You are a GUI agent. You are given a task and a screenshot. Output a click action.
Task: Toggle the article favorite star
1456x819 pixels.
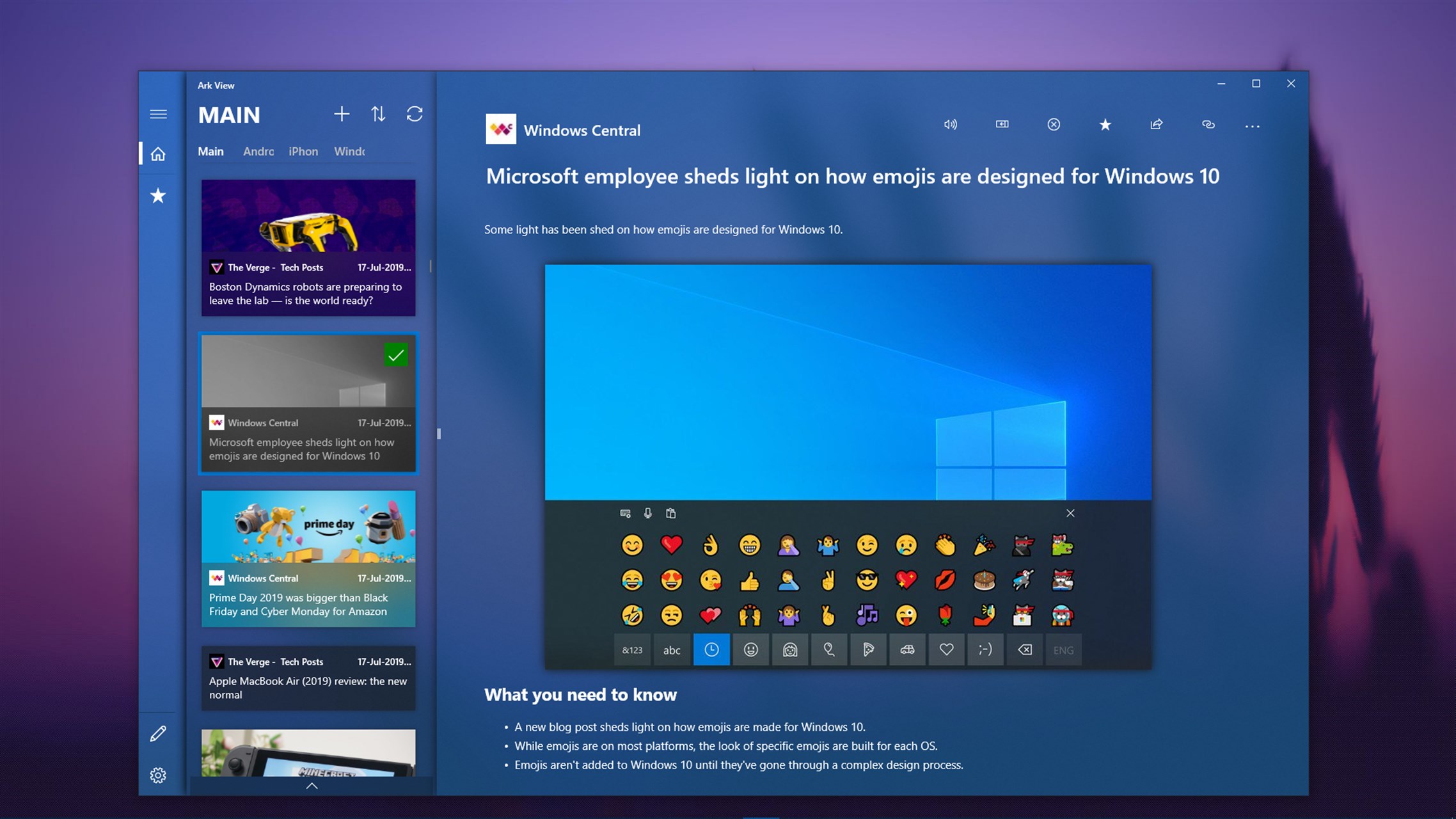1105,125
